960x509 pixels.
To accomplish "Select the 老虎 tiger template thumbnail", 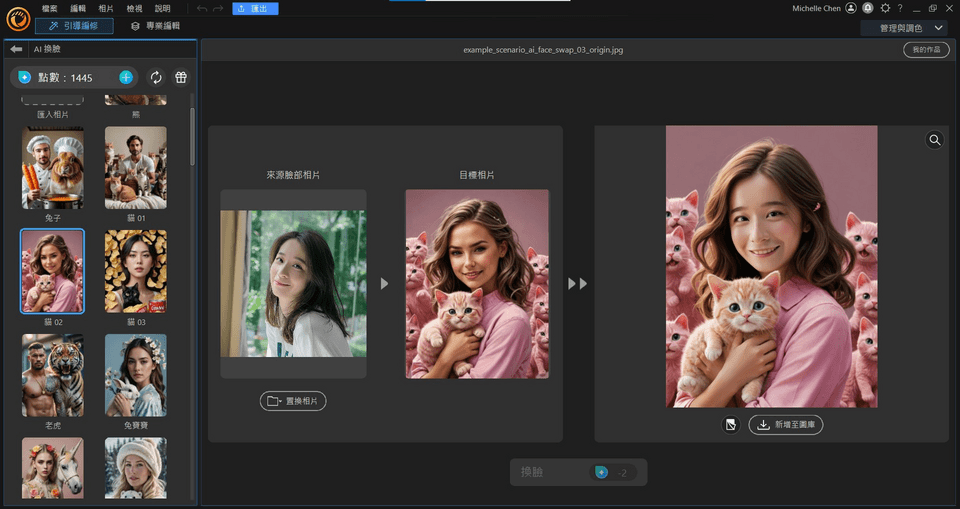I will 53,375.
